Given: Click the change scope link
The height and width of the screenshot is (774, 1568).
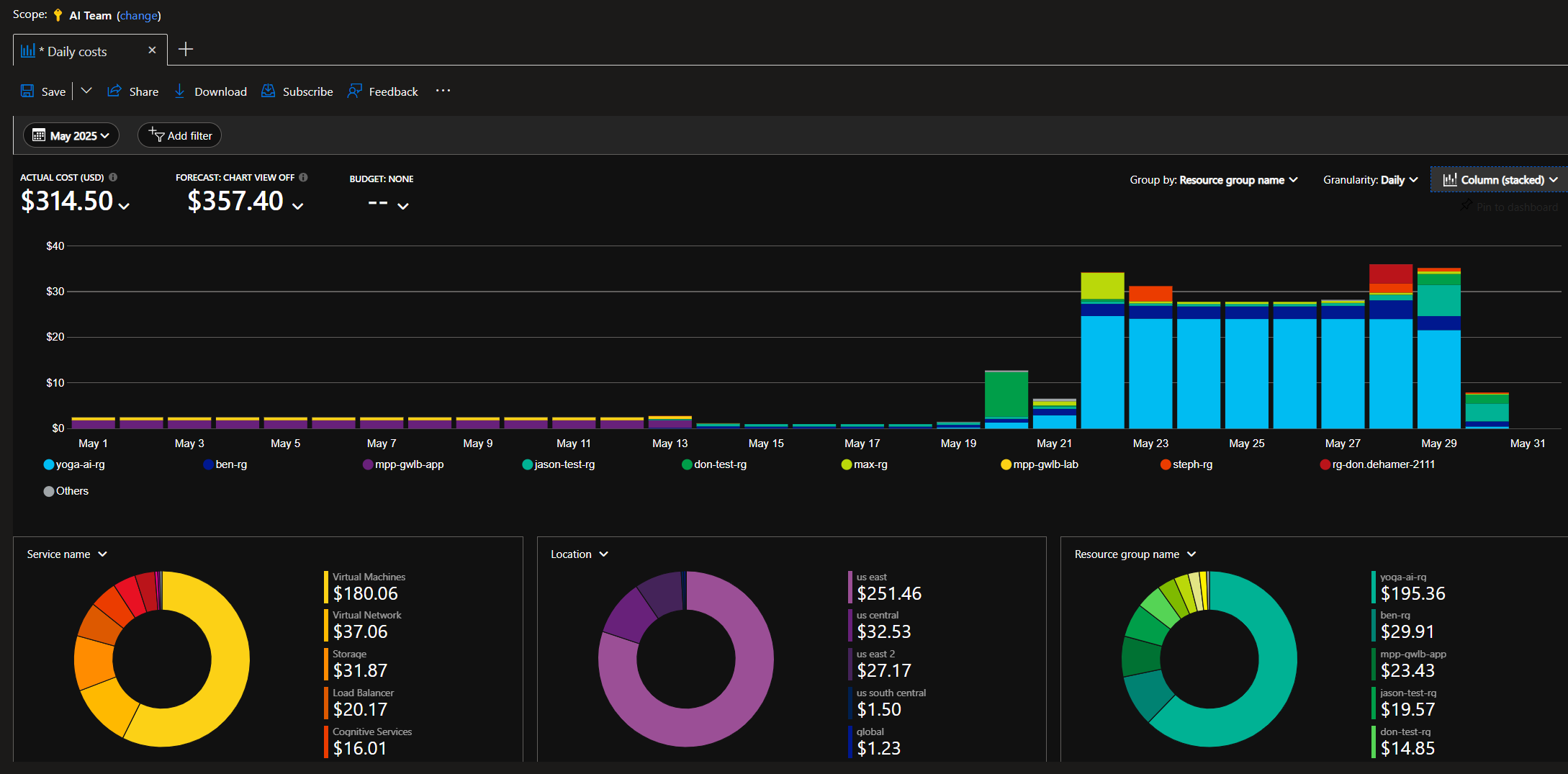Looking at the screenshot, I should pyautogui.click(x=138, y=15).
